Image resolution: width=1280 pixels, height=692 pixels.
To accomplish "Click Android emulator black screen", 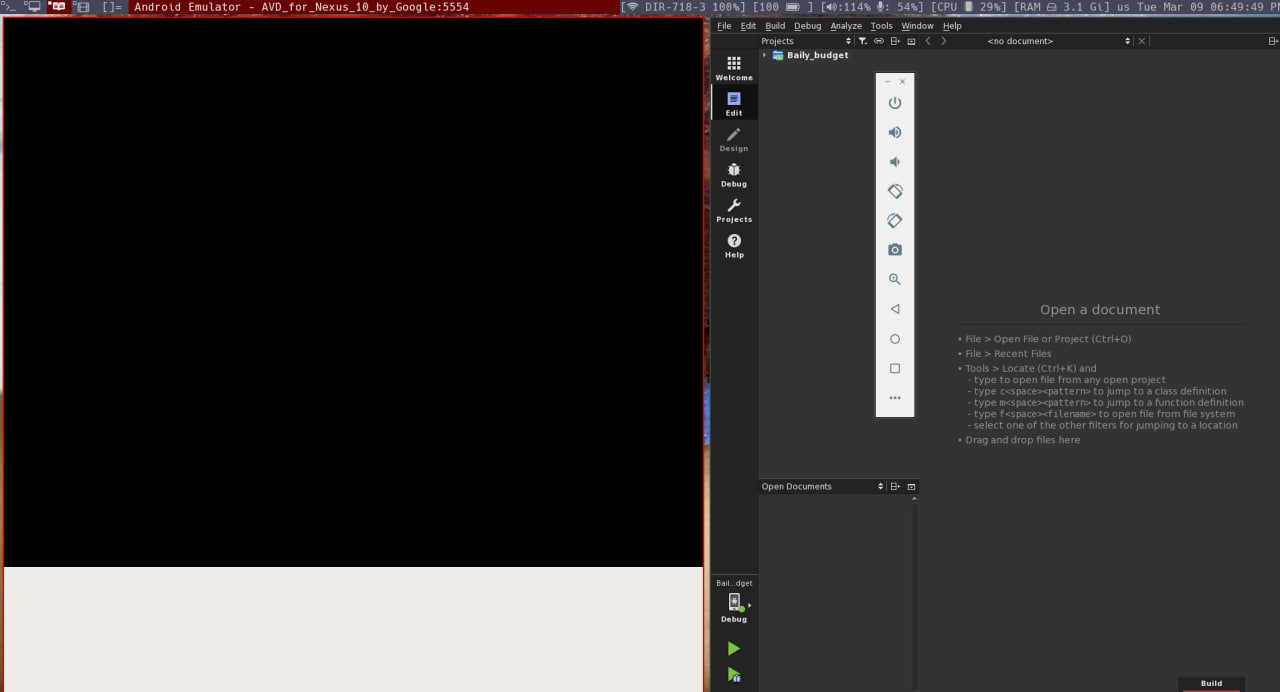I will point(353,292).
